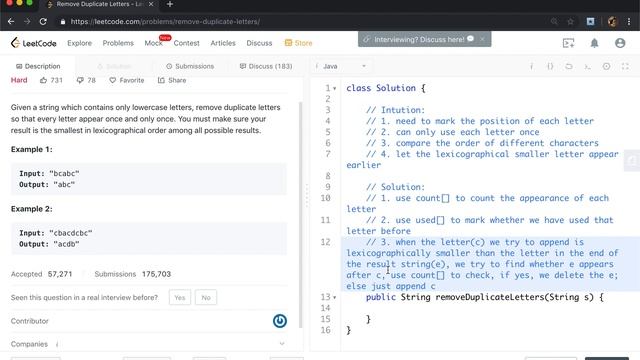Screen dimensions: 640x360
Task: Close the Remove Duplicate Letters browser tab
Action: pyautogui.click(x=151, y=4)
